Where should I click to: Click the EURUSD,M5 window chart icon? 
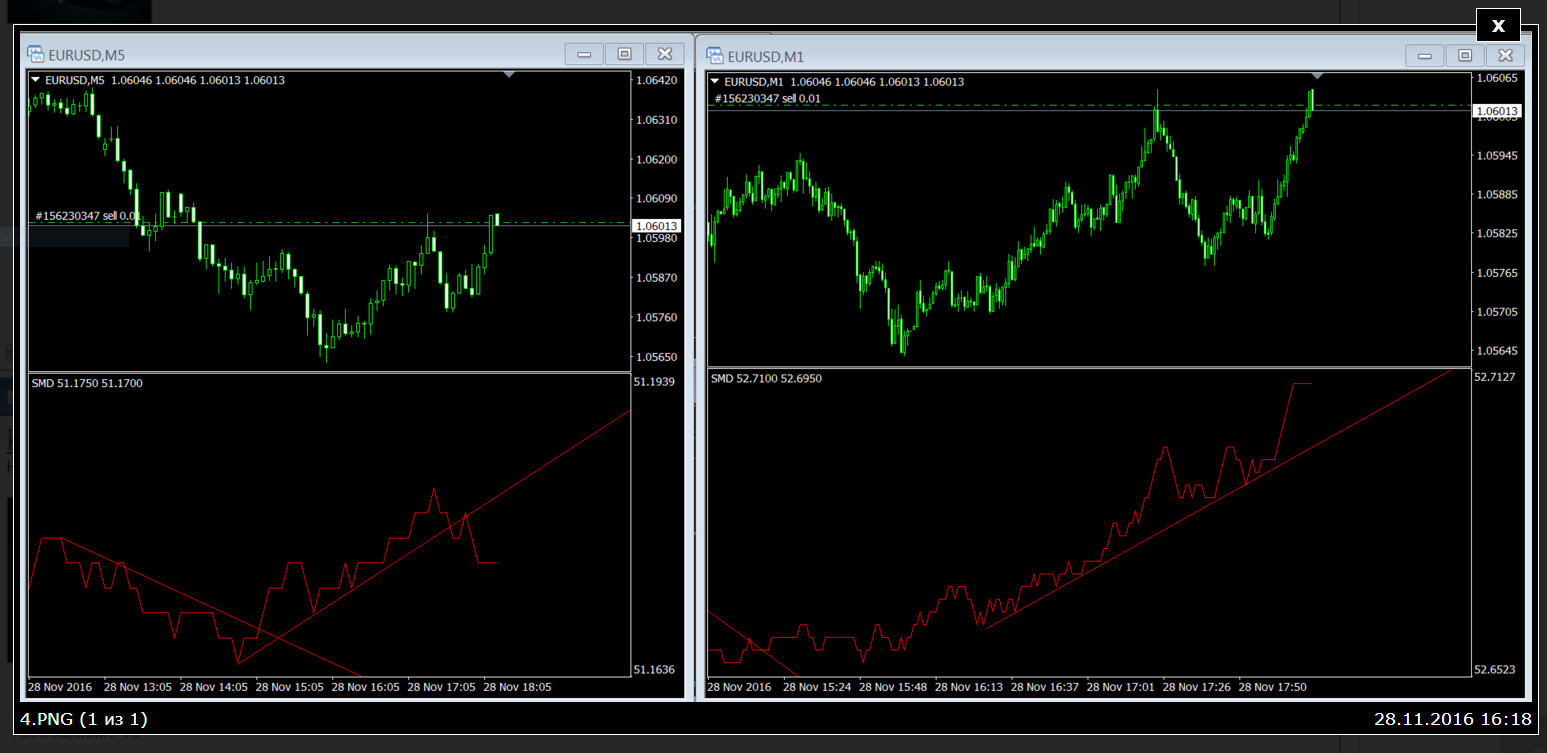click(x=35, y=54)
